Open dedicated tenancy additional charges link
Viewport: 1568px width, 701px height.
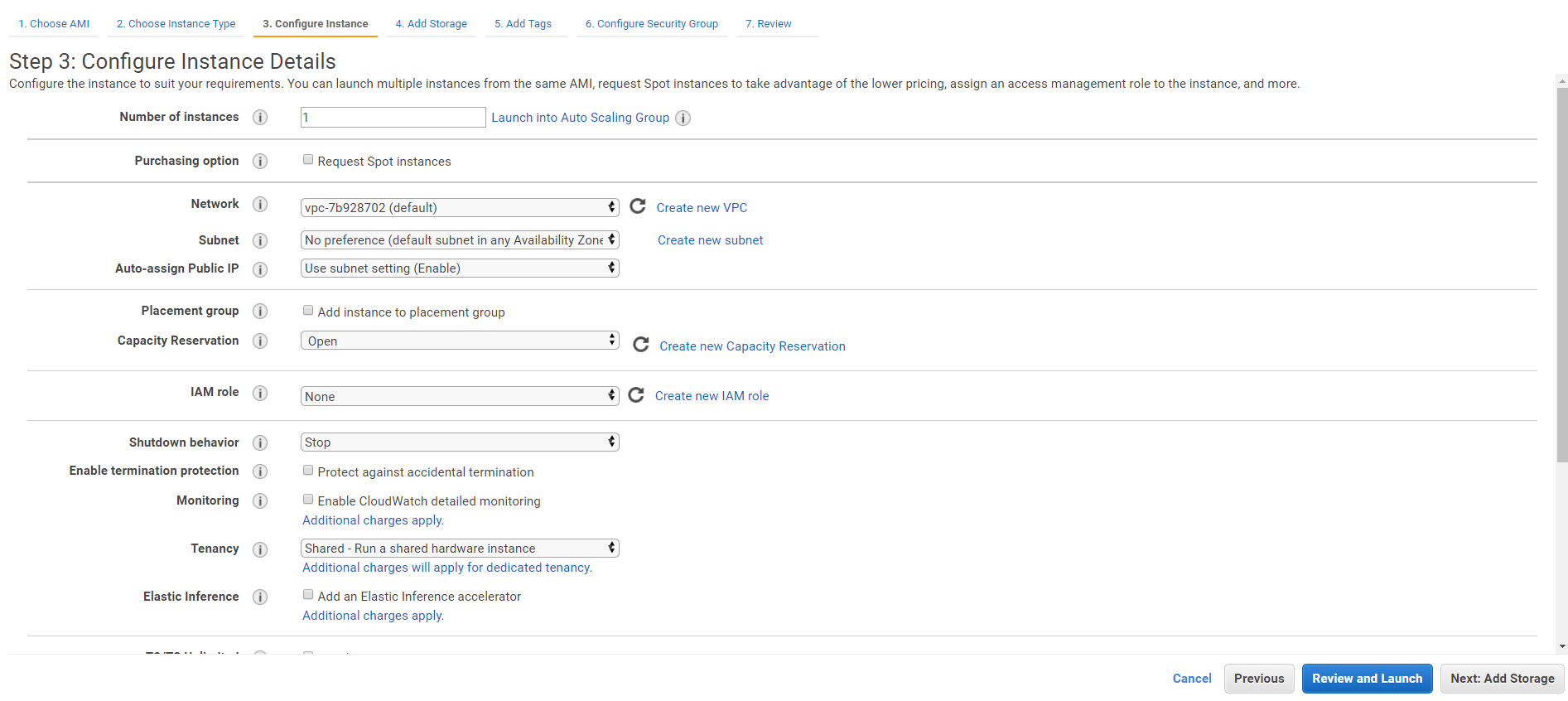pyautogui.click(x=447, y=568)
